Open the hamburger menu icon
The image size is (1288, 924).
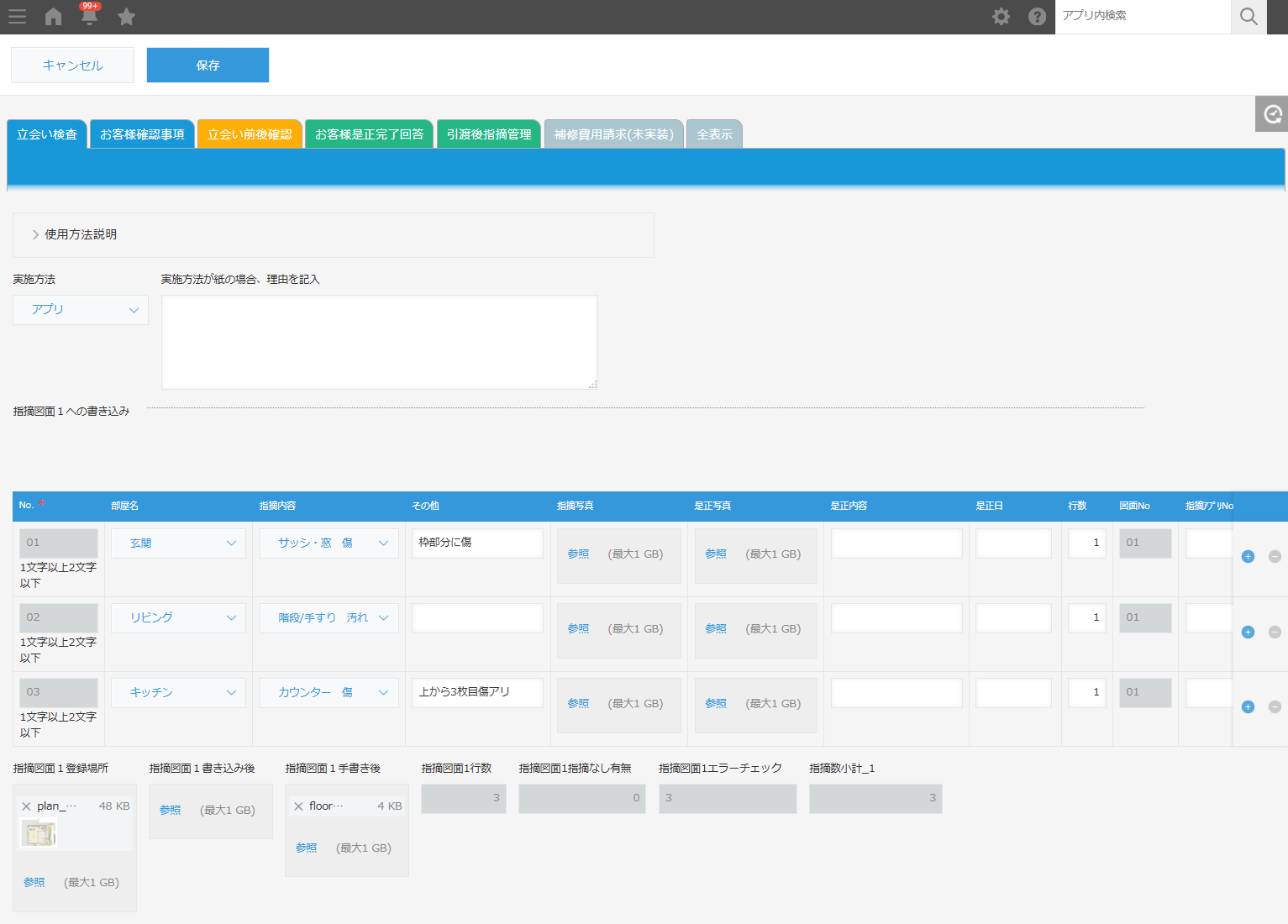click(17, 17)
